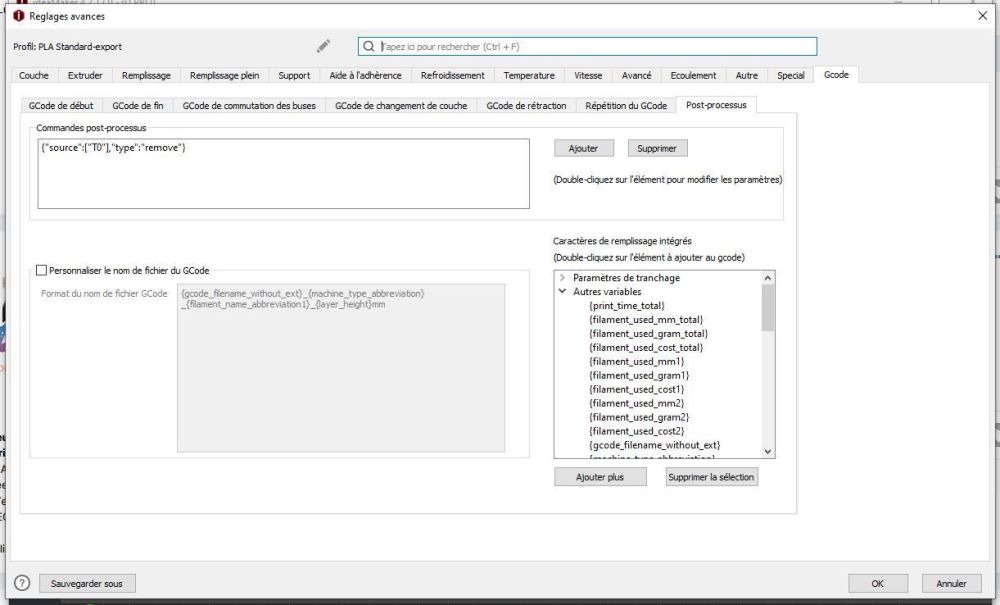Select {filament_used_gram2} variable
This screenshot has width=1000, height=605.
point(639,417)
